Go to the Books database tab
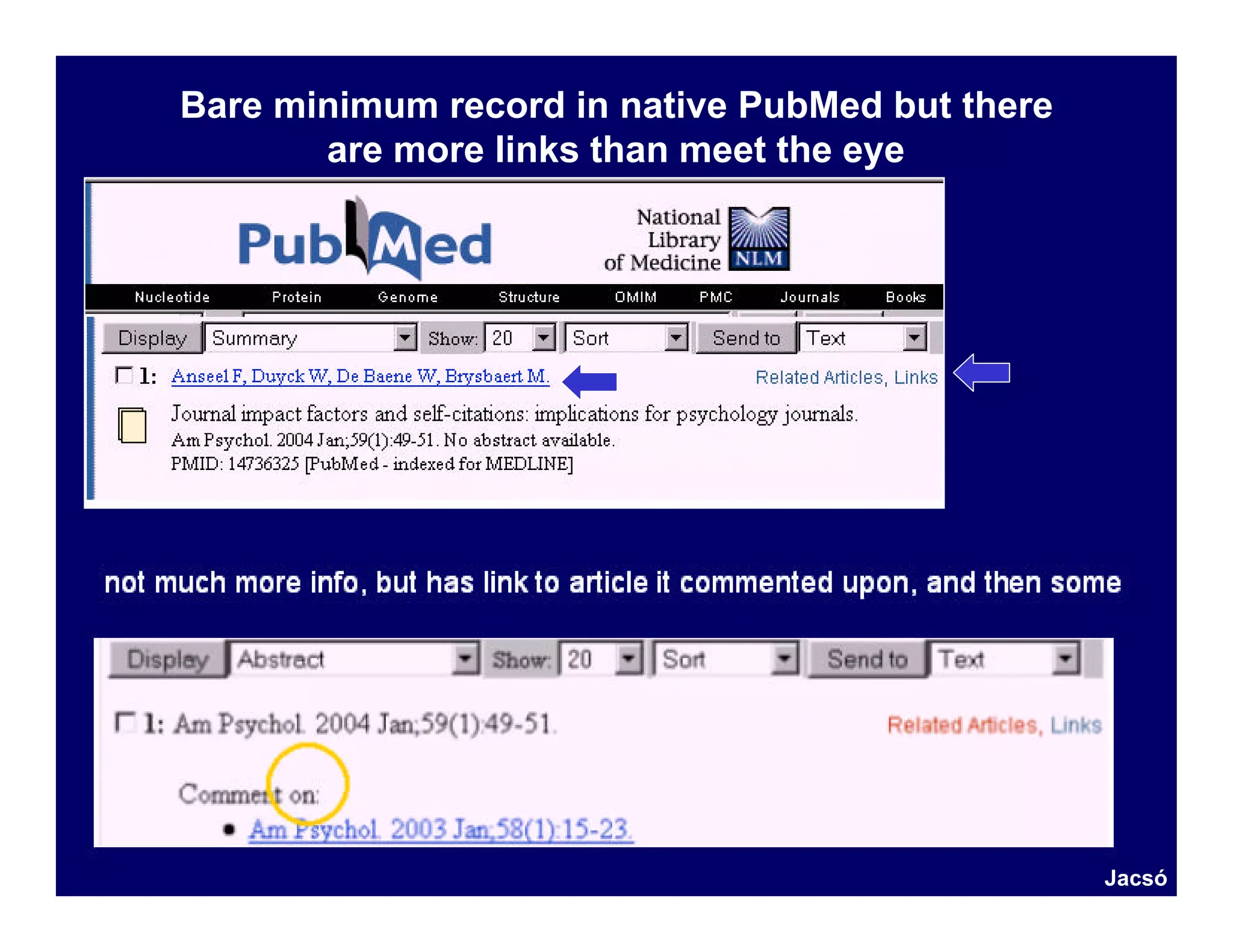The width and height of the screenshot is (1233, 952). [906, 297]
